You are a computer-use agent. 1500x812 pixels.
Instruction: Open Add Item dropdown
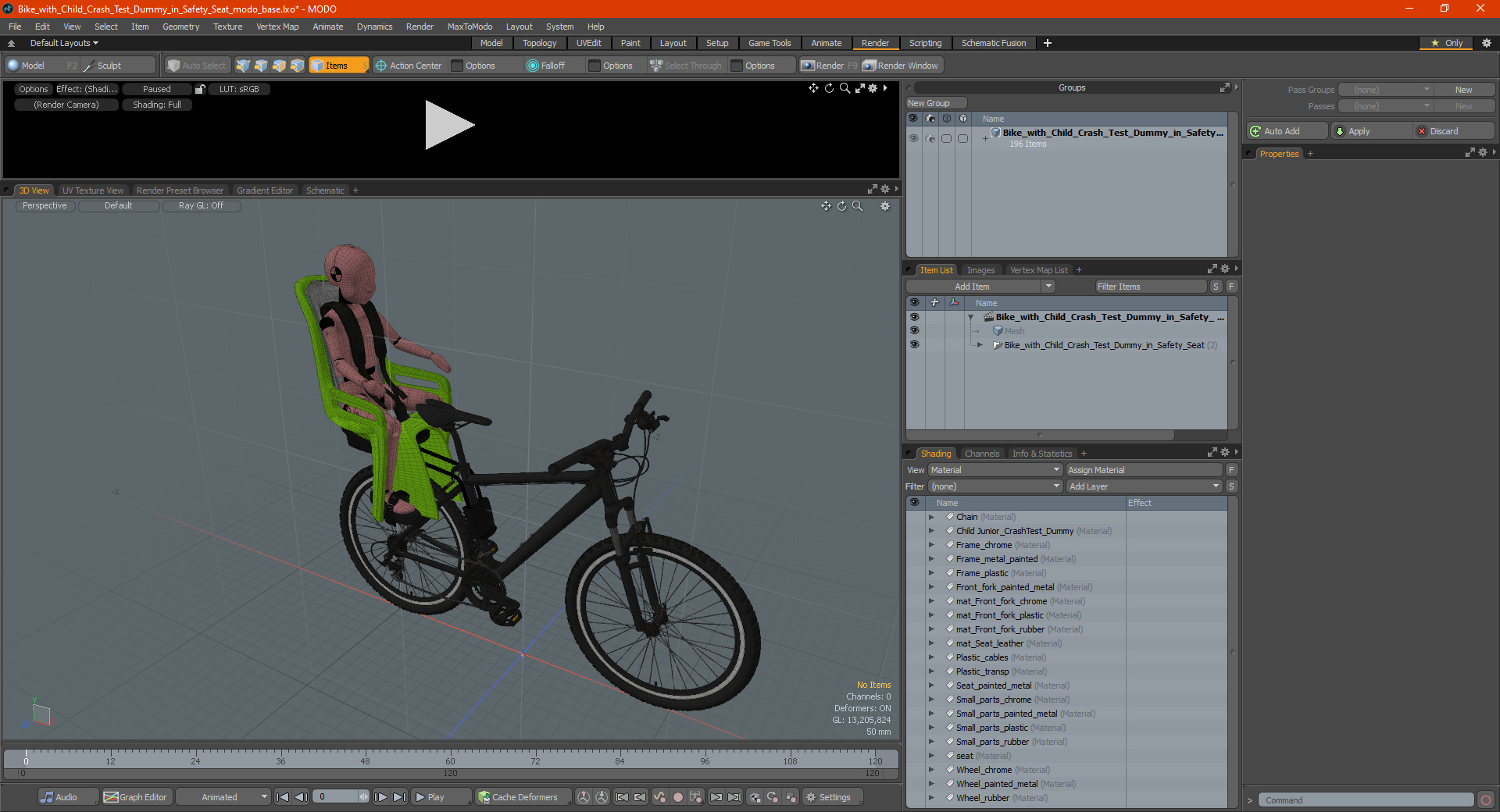pyautogui.click(x=980, y=287)
